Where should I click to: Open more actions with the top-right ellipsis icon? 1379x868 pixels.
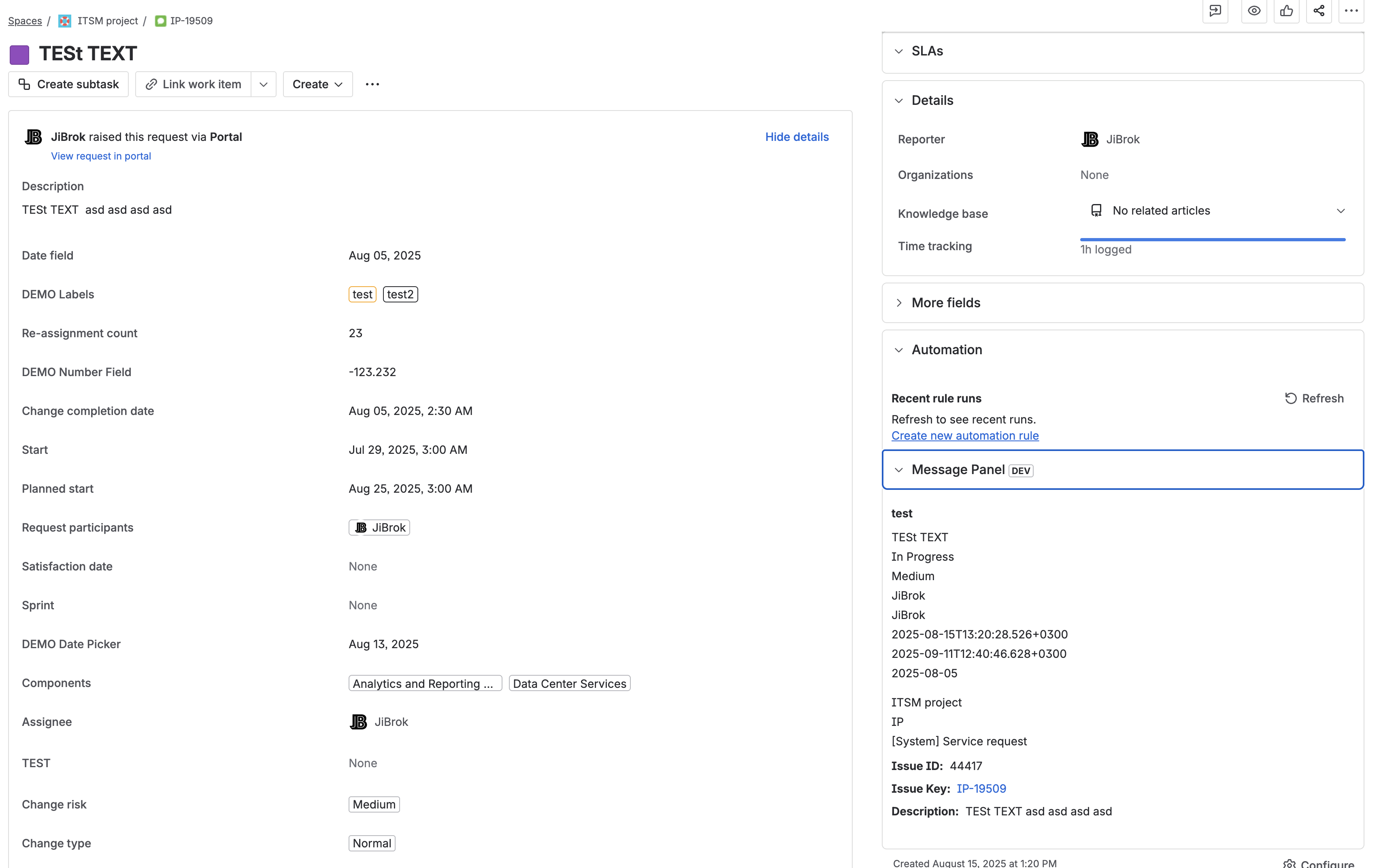pos(1351,11)
